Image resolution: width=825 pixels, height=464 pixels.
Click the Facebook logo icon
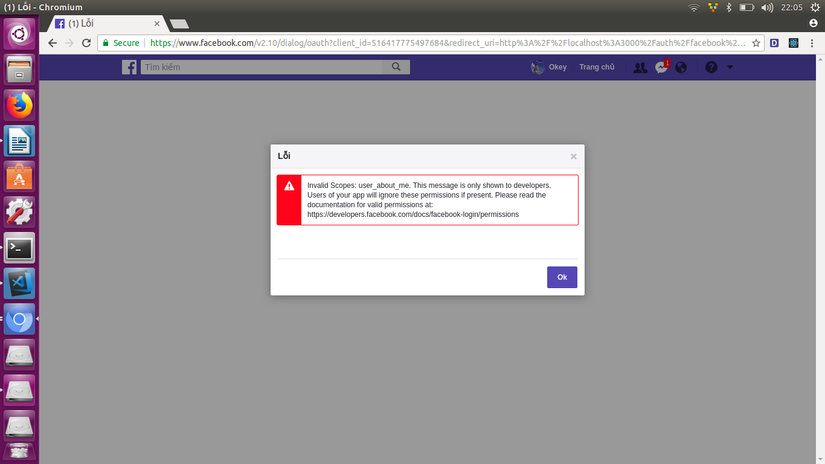pyautogui.click(x=129, y=67)
